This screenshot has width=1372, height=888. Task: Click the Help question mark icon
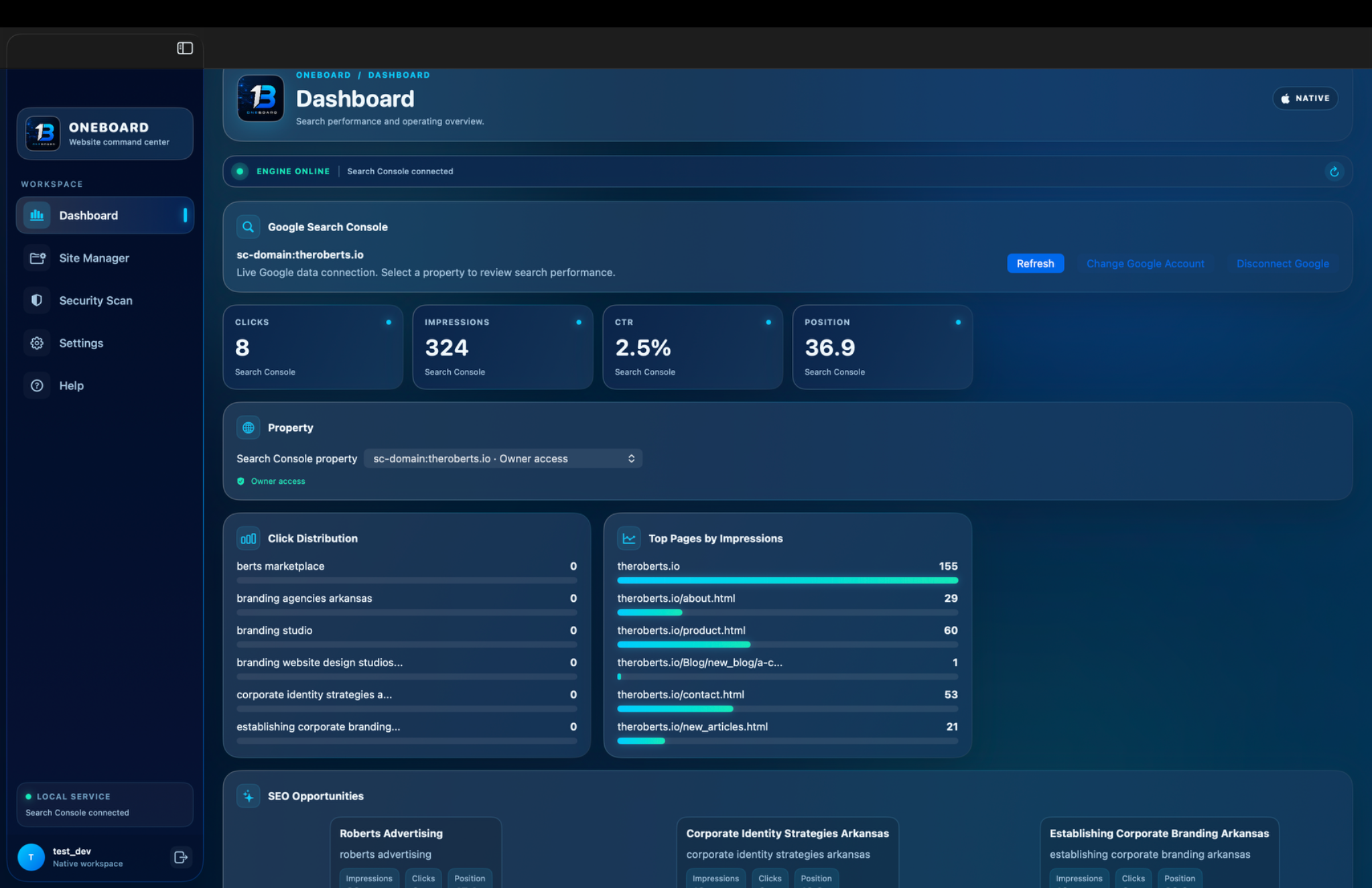point(37,385)
